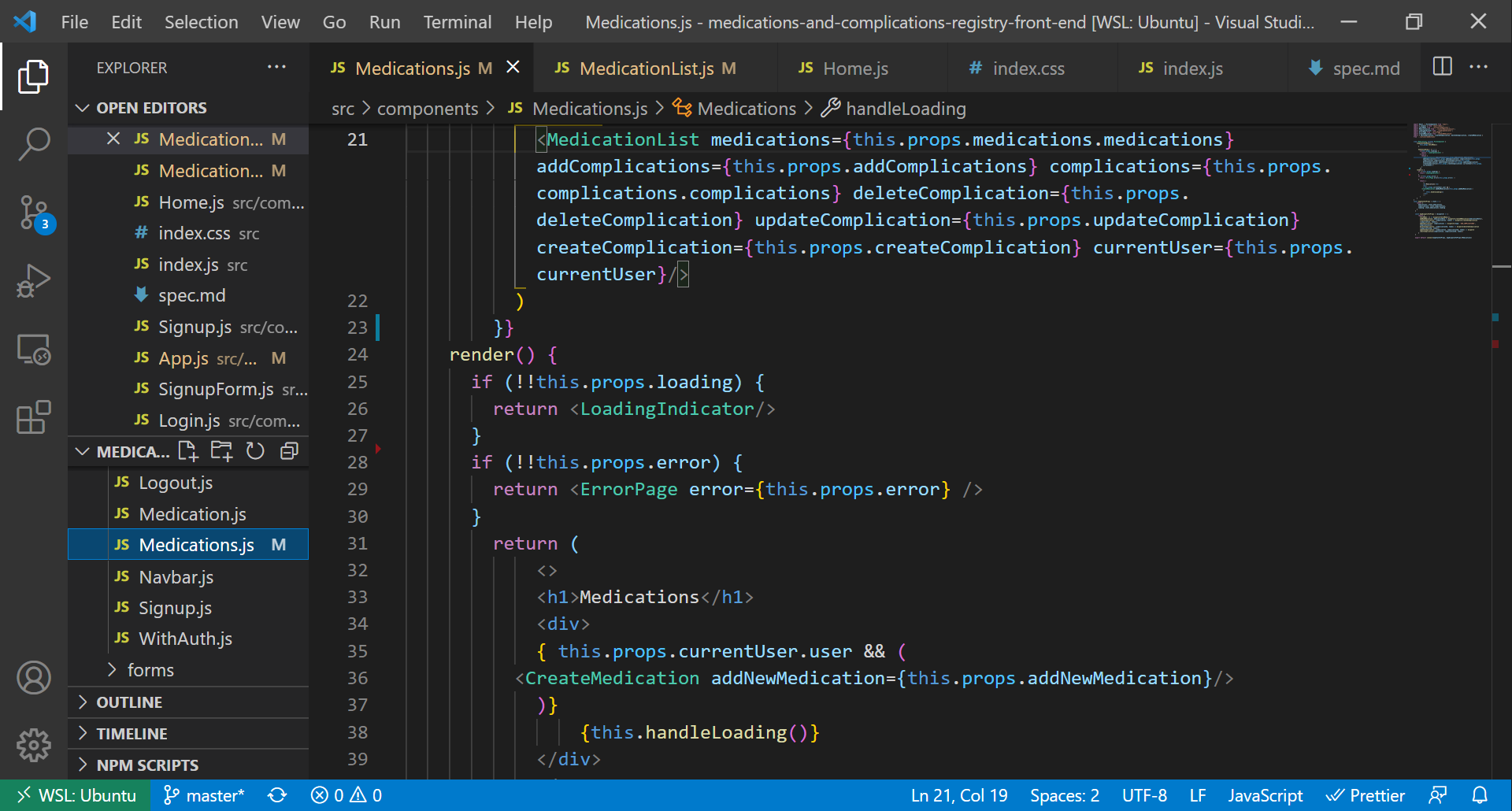The width and height of the screenshot is (1512, 811).
Task: Expand the OUTLINE section
Action: coord(129,702)
